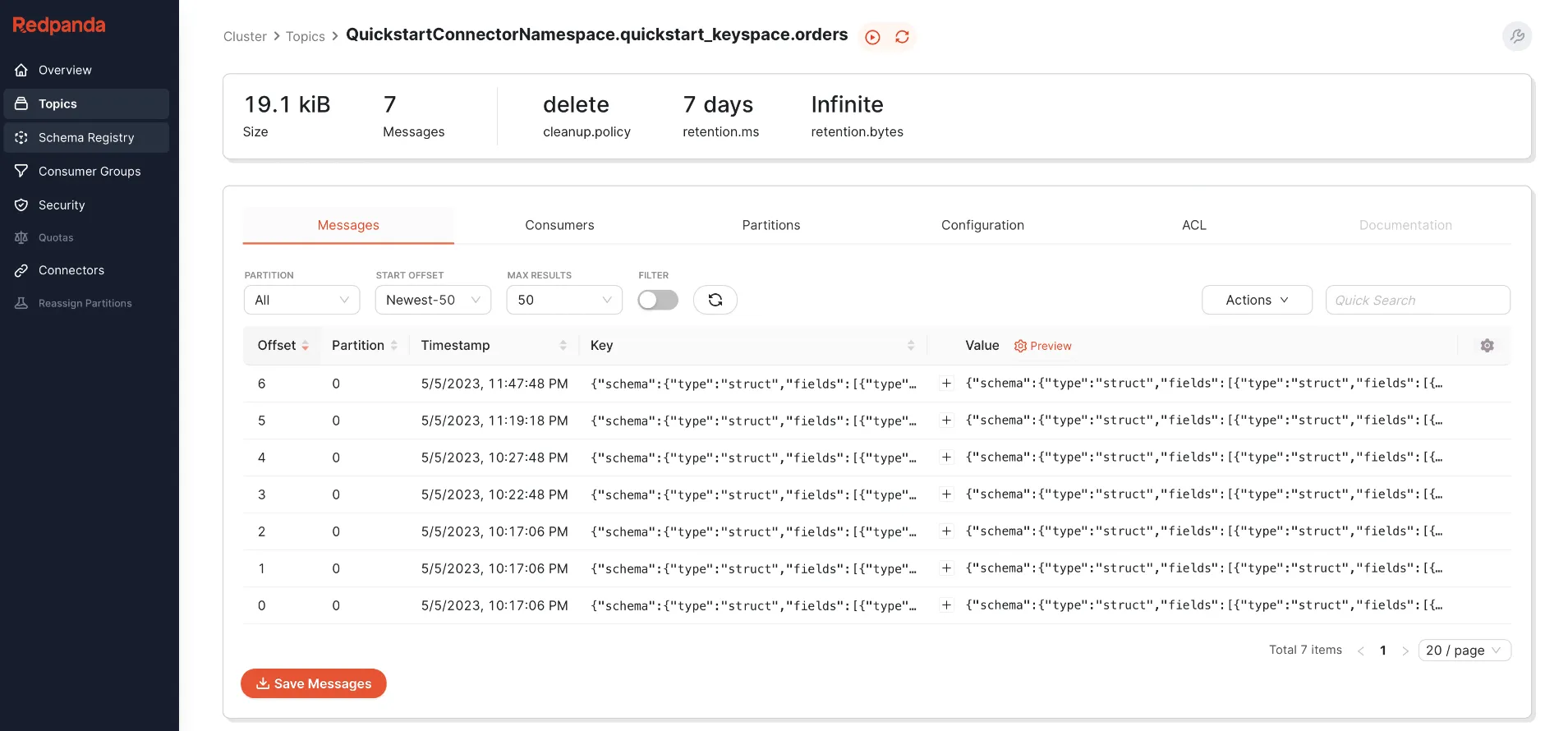Expand the message at offset 4

click(x=946, y=457)
